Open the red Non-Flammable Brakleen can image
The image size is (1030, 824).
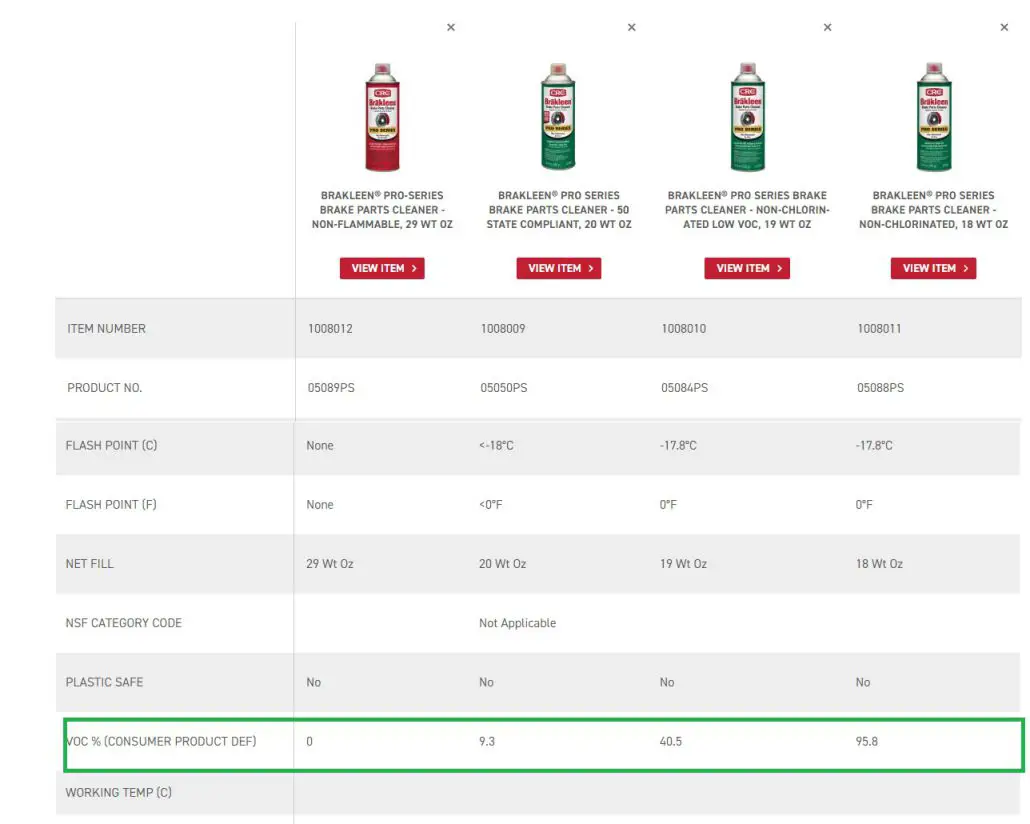pyautogui.click(x=382, y=117)
